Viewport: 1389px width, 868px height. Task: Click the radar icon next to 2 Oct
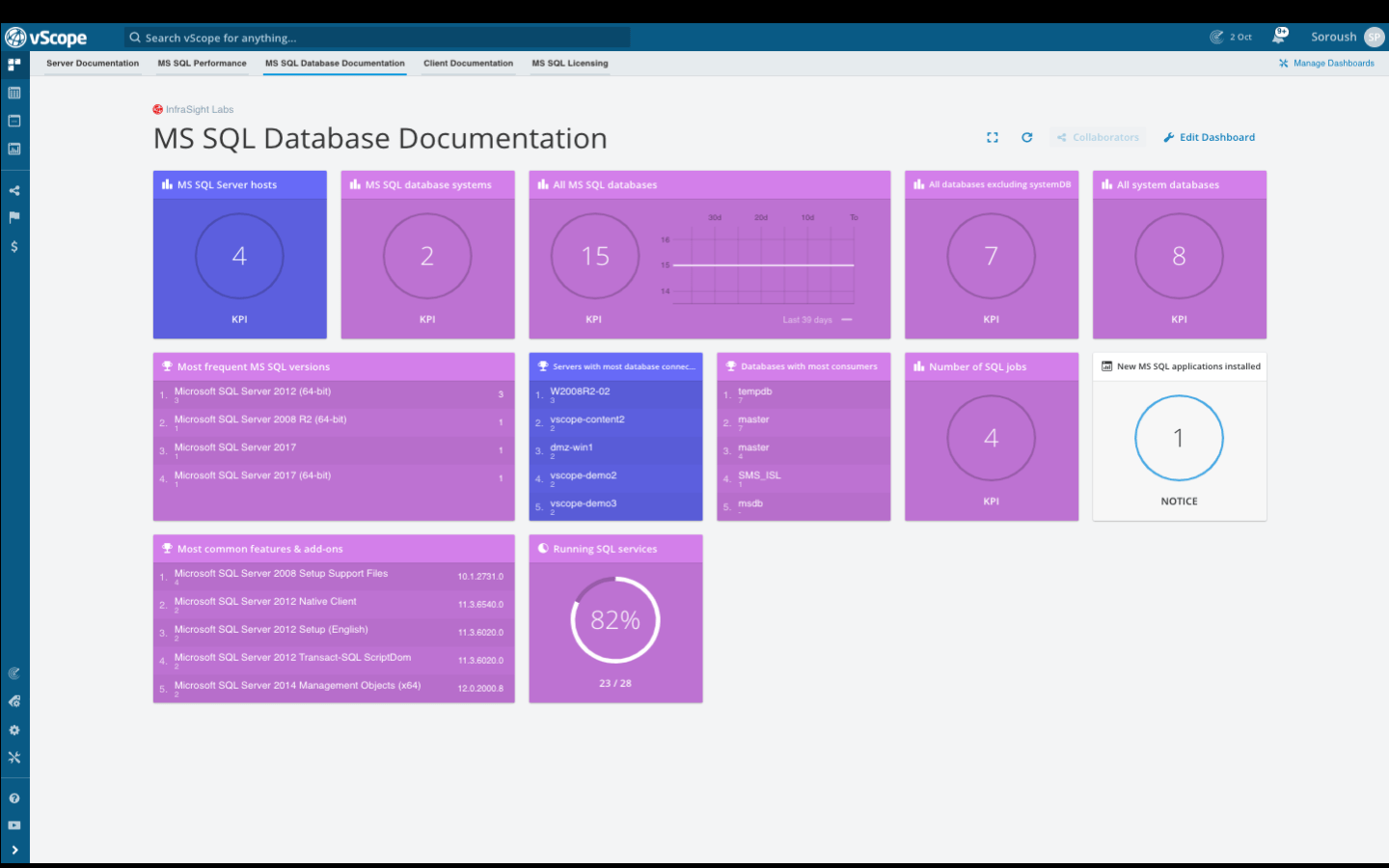coord(1216,37)
